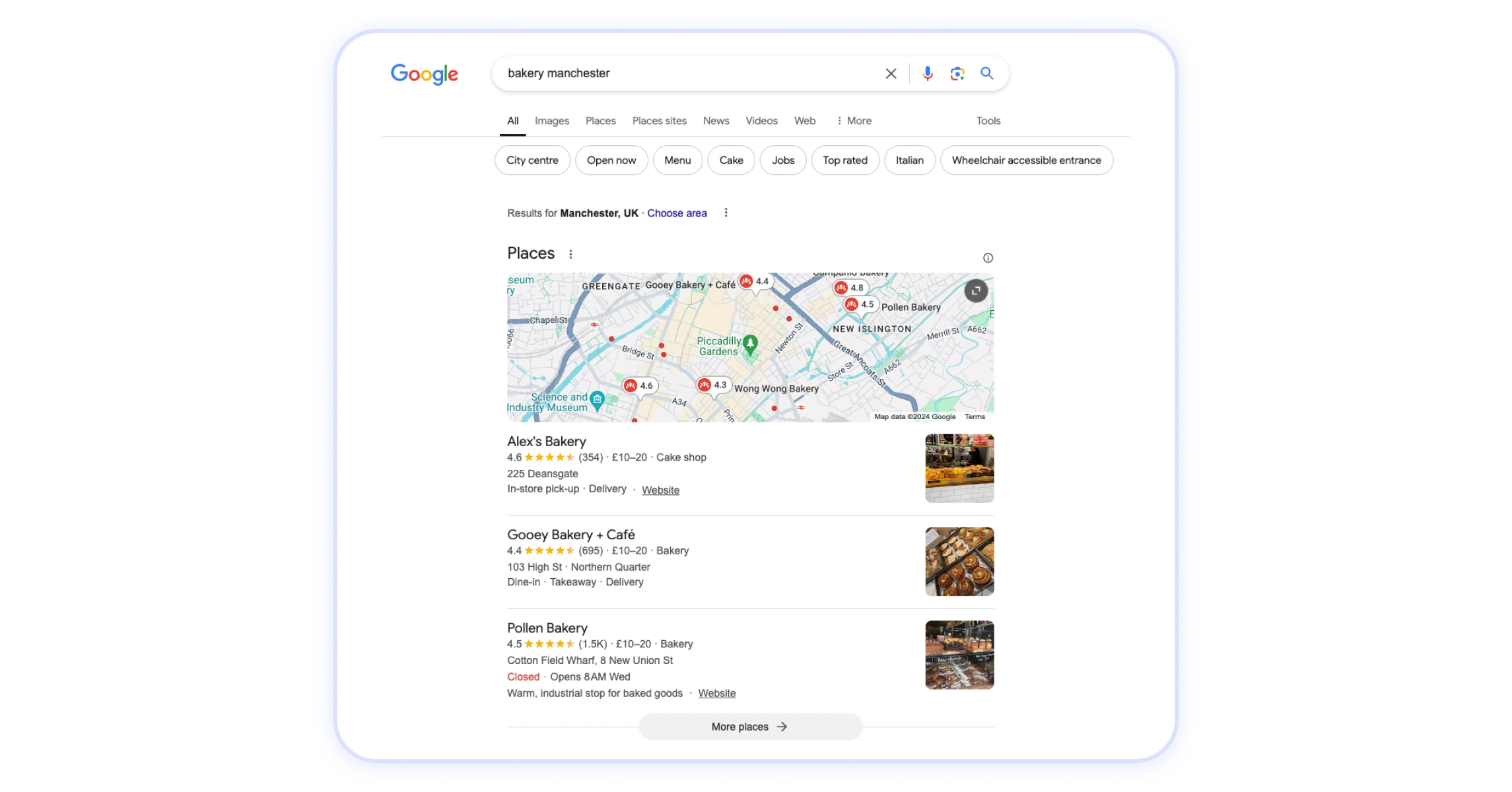The height and width of the screenshot is (792, 1512).
Task: Select the Places tab
Action: [x=600, y=120]
